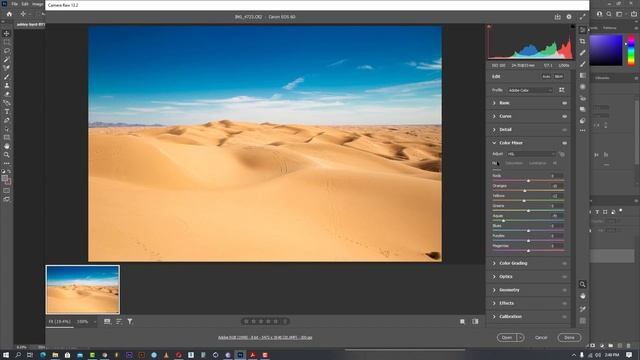Screen dimensions: 640x360
Task: Expand the Calibration panel
Action: 494,316
